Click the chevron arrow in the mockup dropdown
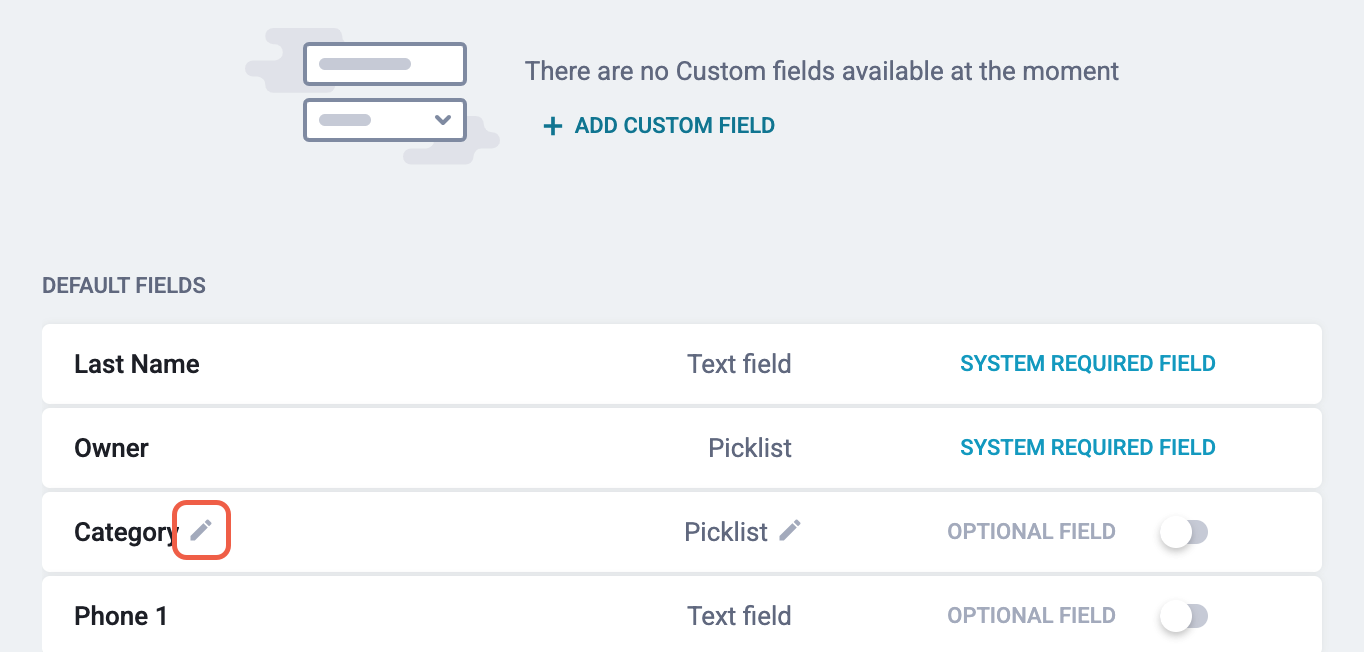 coord(443,120)
